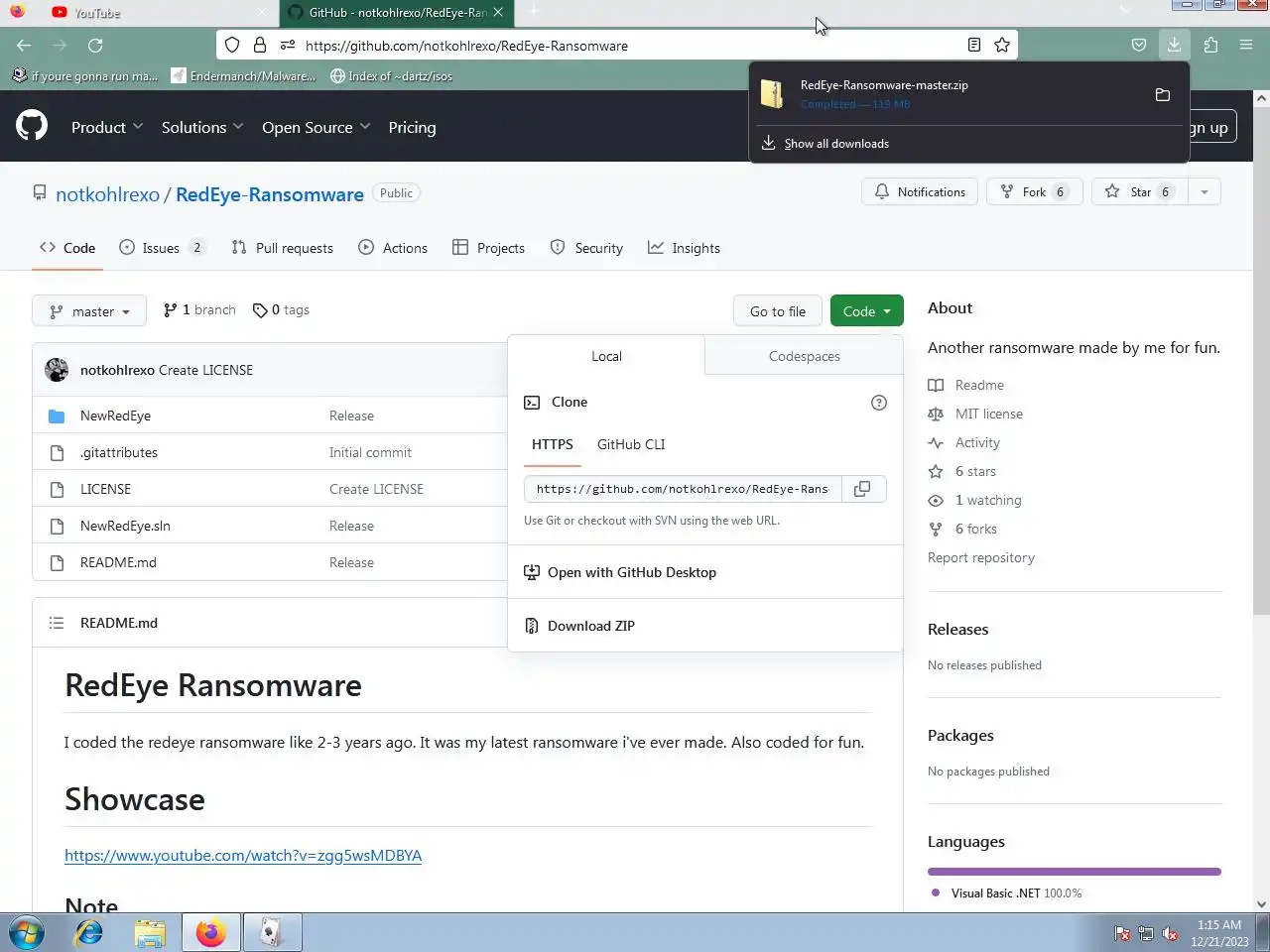Click Show all downloads
Image resolution: width=1270 pixels, height=952 pixels.
[836, 144]
